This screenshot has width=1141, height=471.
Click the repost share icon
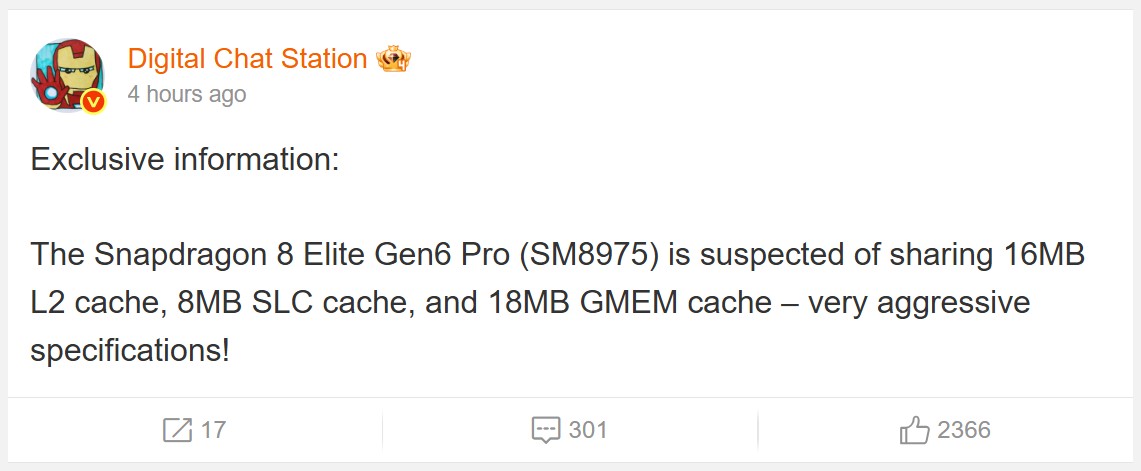177,431
